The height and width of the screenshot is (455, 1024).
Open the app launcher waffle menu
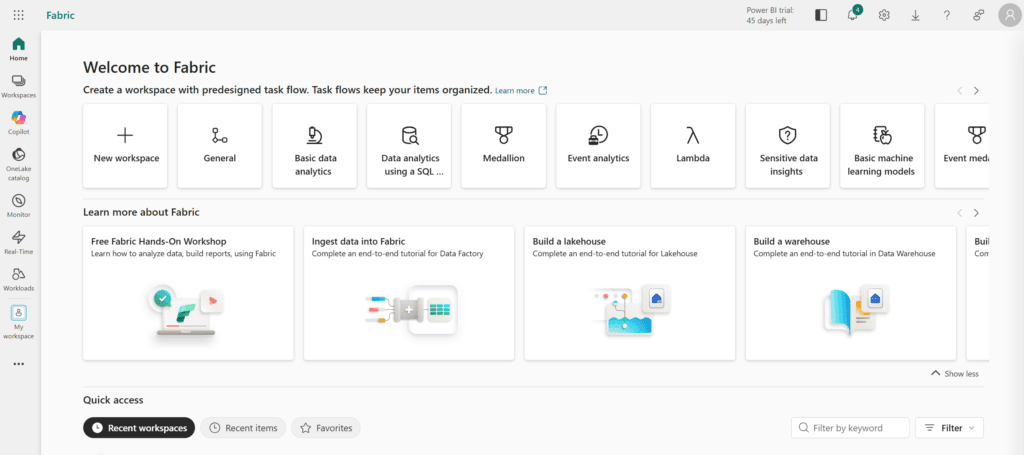pyautogui.click(x=19, y=15)
